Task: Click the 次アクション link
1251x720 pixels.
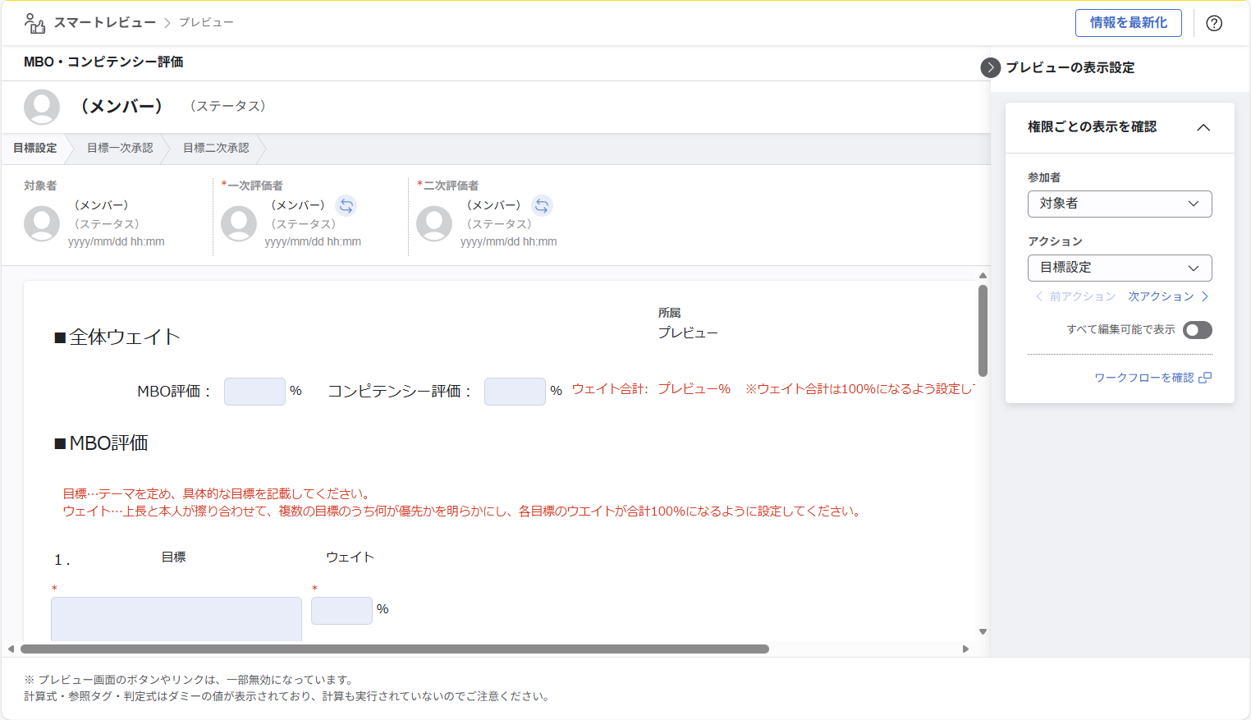Action: 1162,296
